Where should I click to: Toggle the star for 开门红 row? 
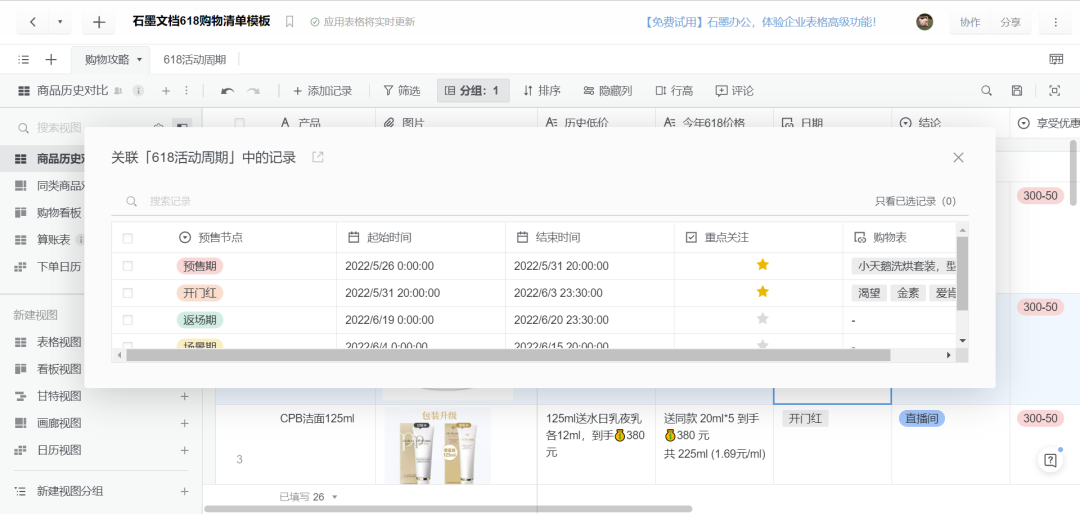tap(762, 291)
